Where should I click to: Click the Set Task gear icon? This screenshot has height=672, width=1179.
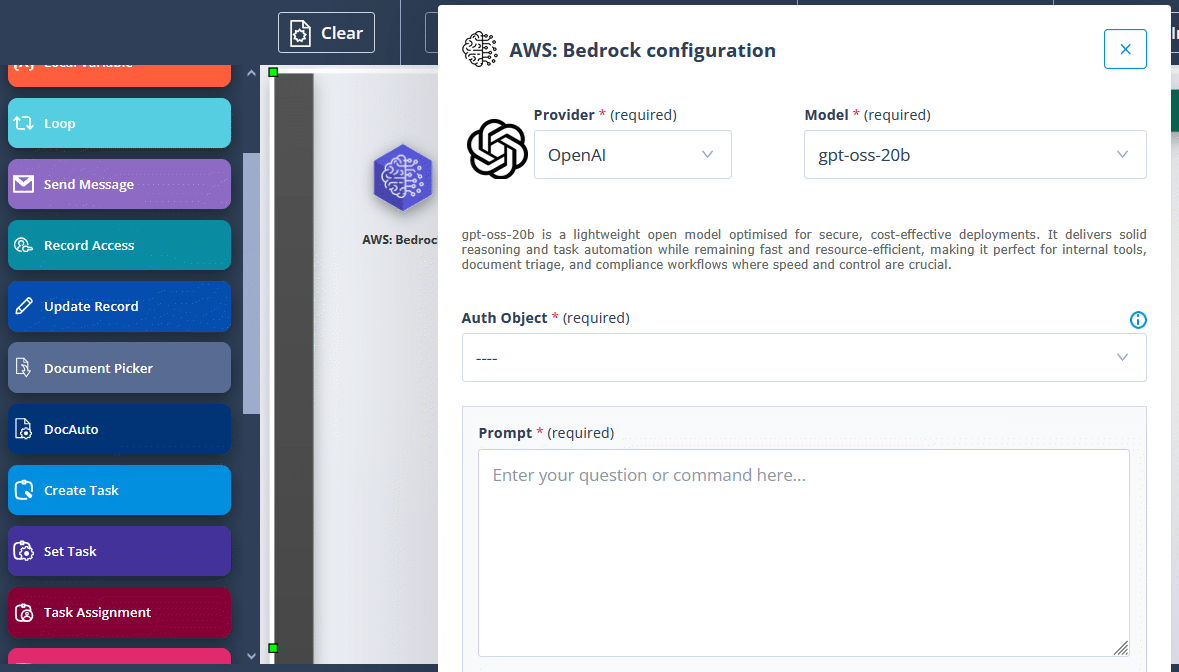coord(23,551)
